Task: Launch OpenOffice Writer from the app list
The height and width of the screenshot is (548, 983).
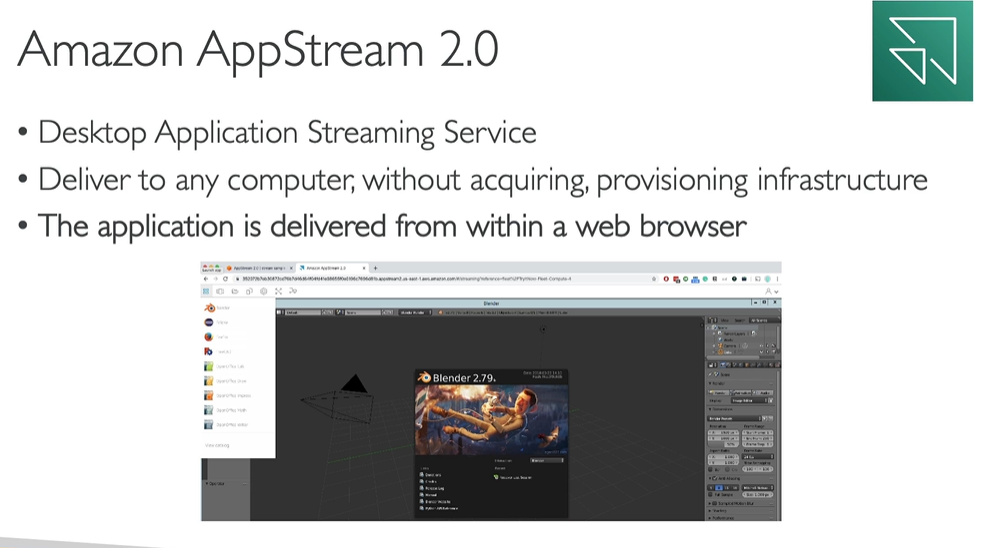Action: [x=226, y=424]
